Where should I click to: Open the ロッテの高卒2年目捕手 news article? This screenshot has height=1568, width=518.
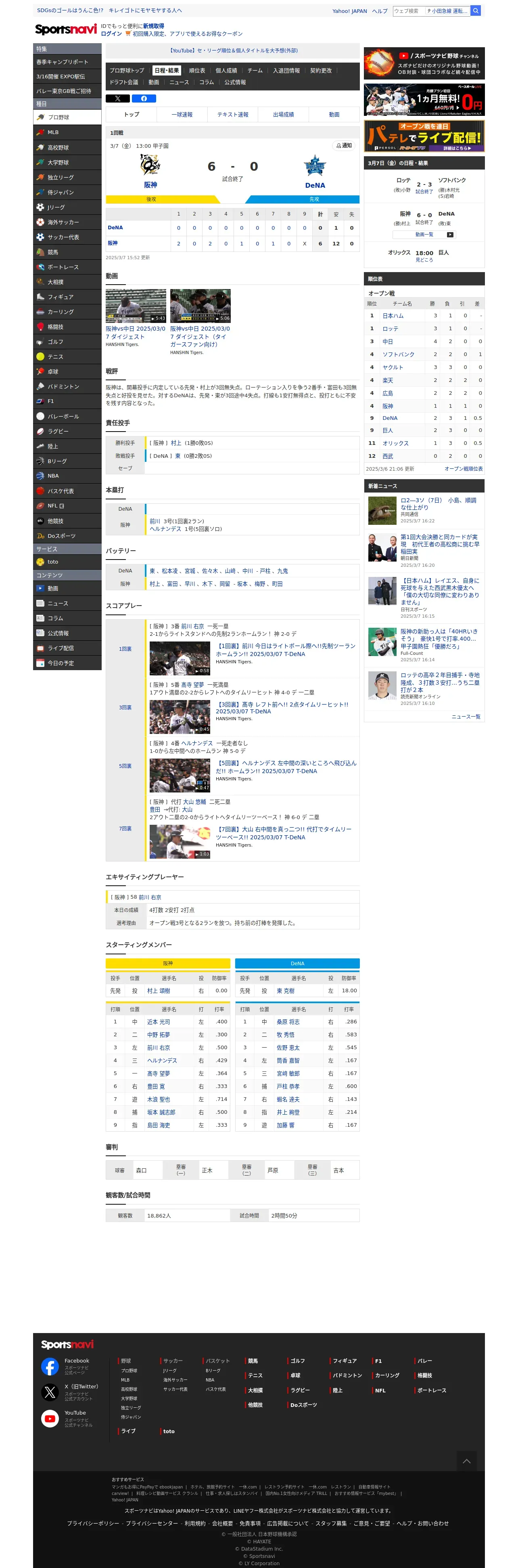[440, 682]
